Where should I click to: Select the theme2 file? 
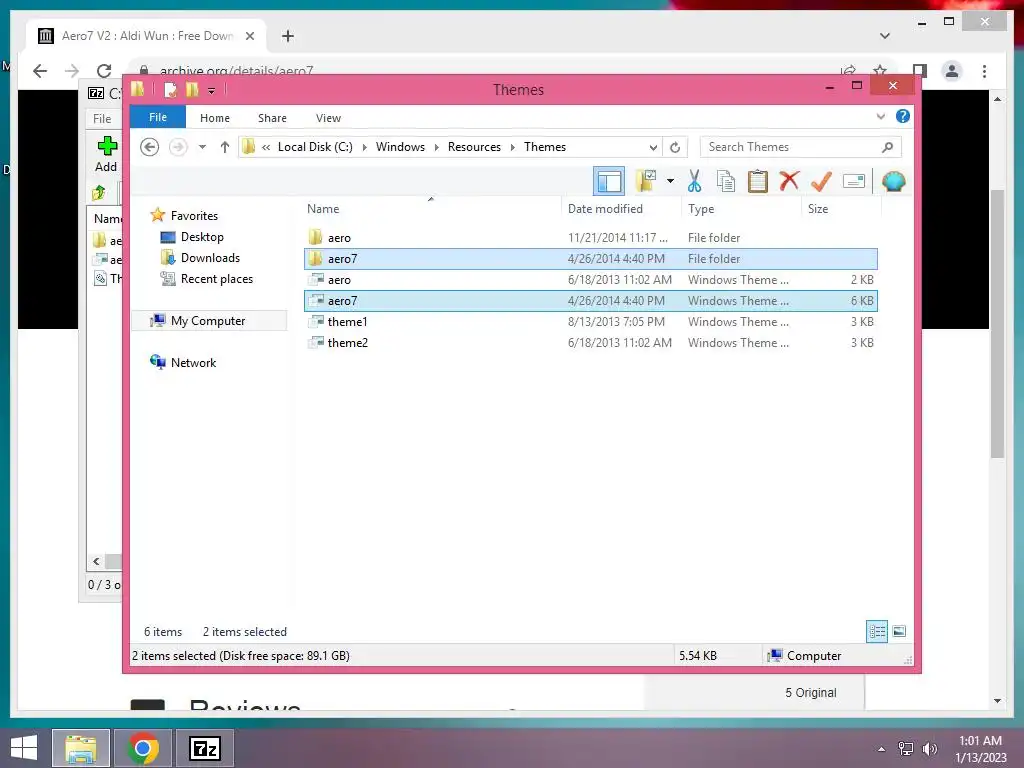click(590, 342)
